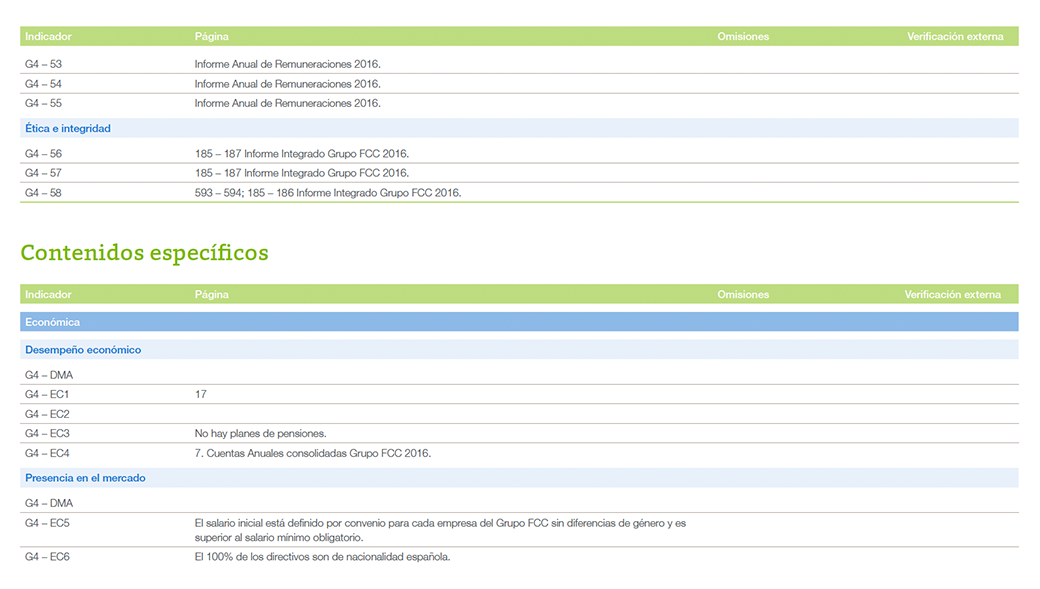Select the G4 – 53 indicator cell

coord(43,64)
